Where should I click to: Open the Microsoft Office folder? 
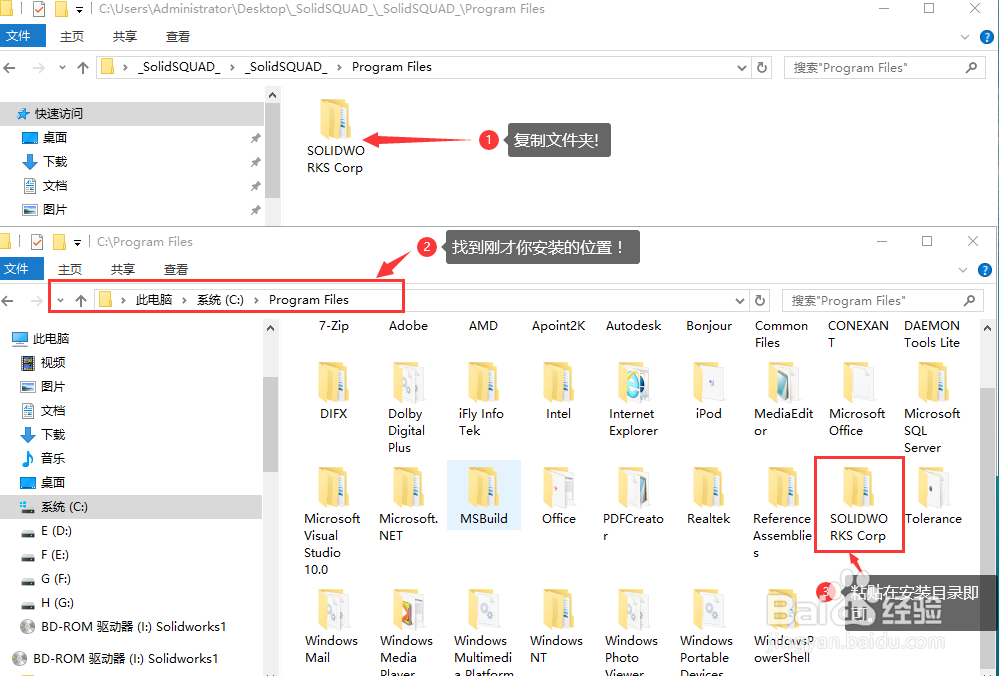click(x=858, y=399)
